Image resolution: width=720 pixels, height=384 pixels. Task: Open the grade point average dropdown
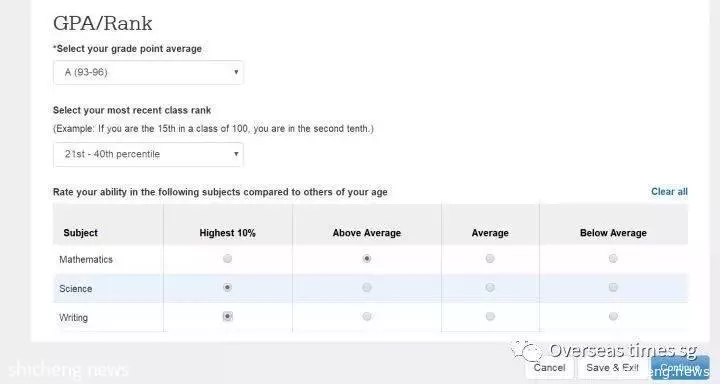tap(148, 73)
